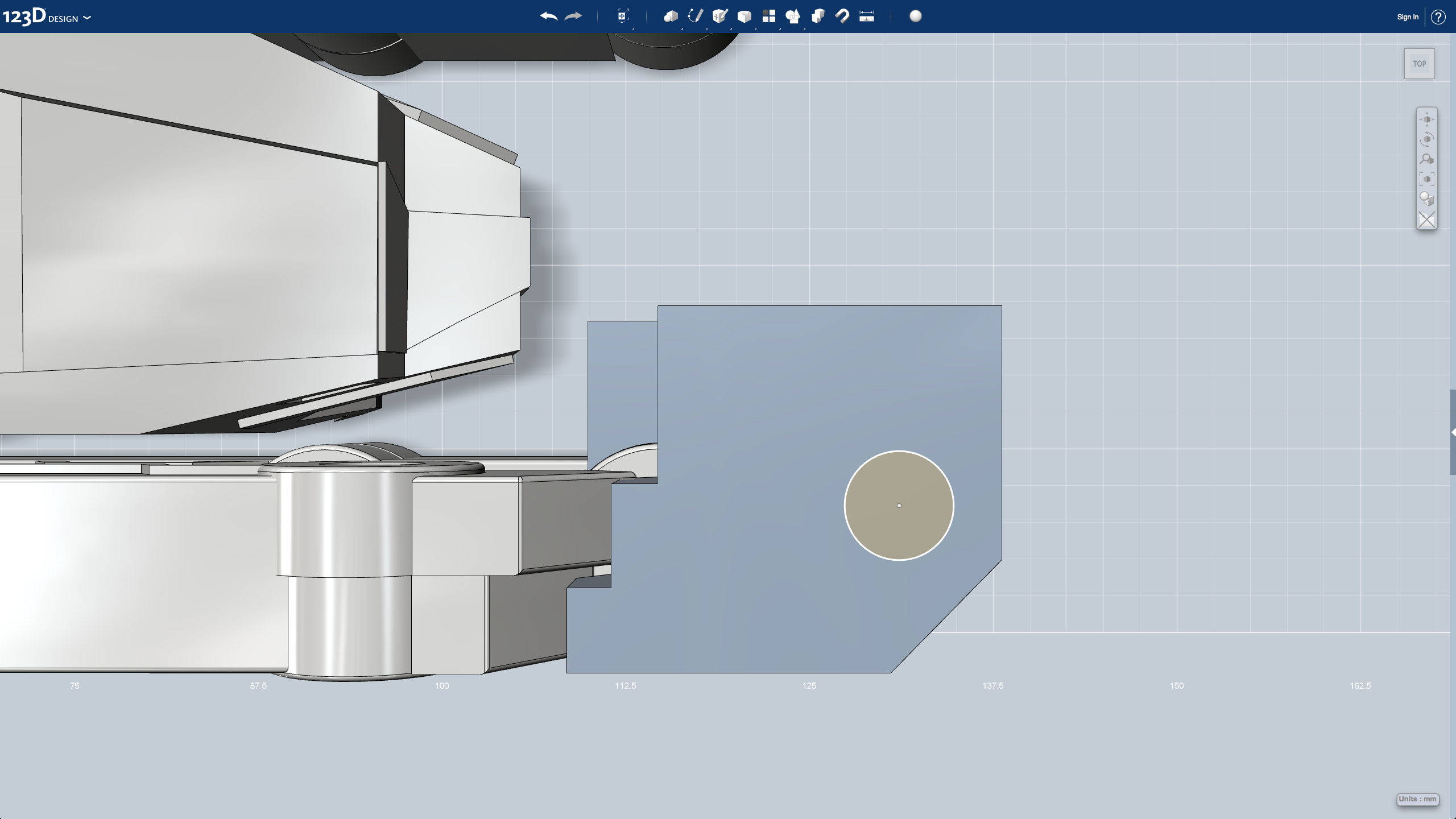Select the Transform tool

coord(623,16)
